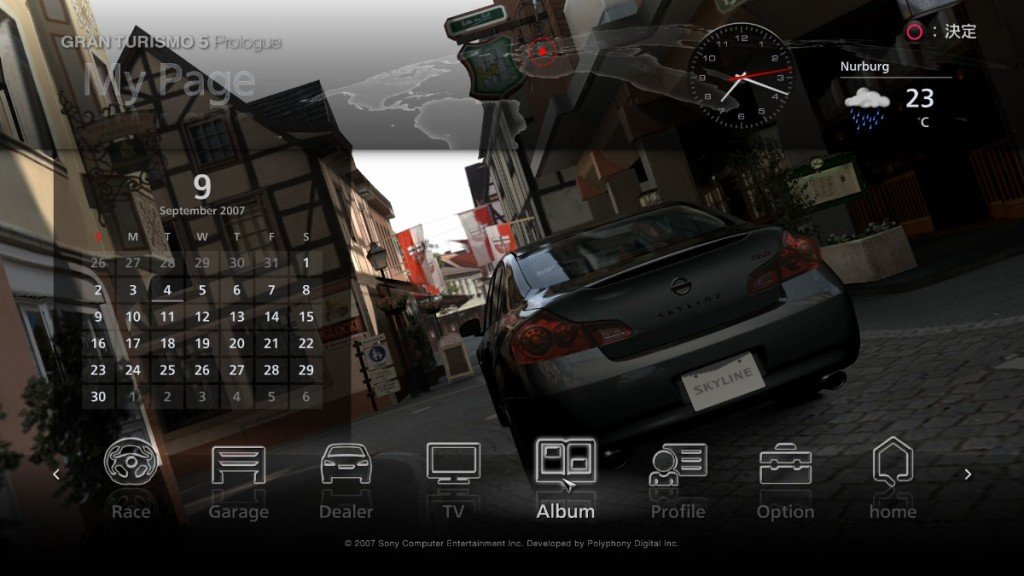Select the Profile icon
This screenshot has height=576, width=1024.
click(x=678, y=465)
